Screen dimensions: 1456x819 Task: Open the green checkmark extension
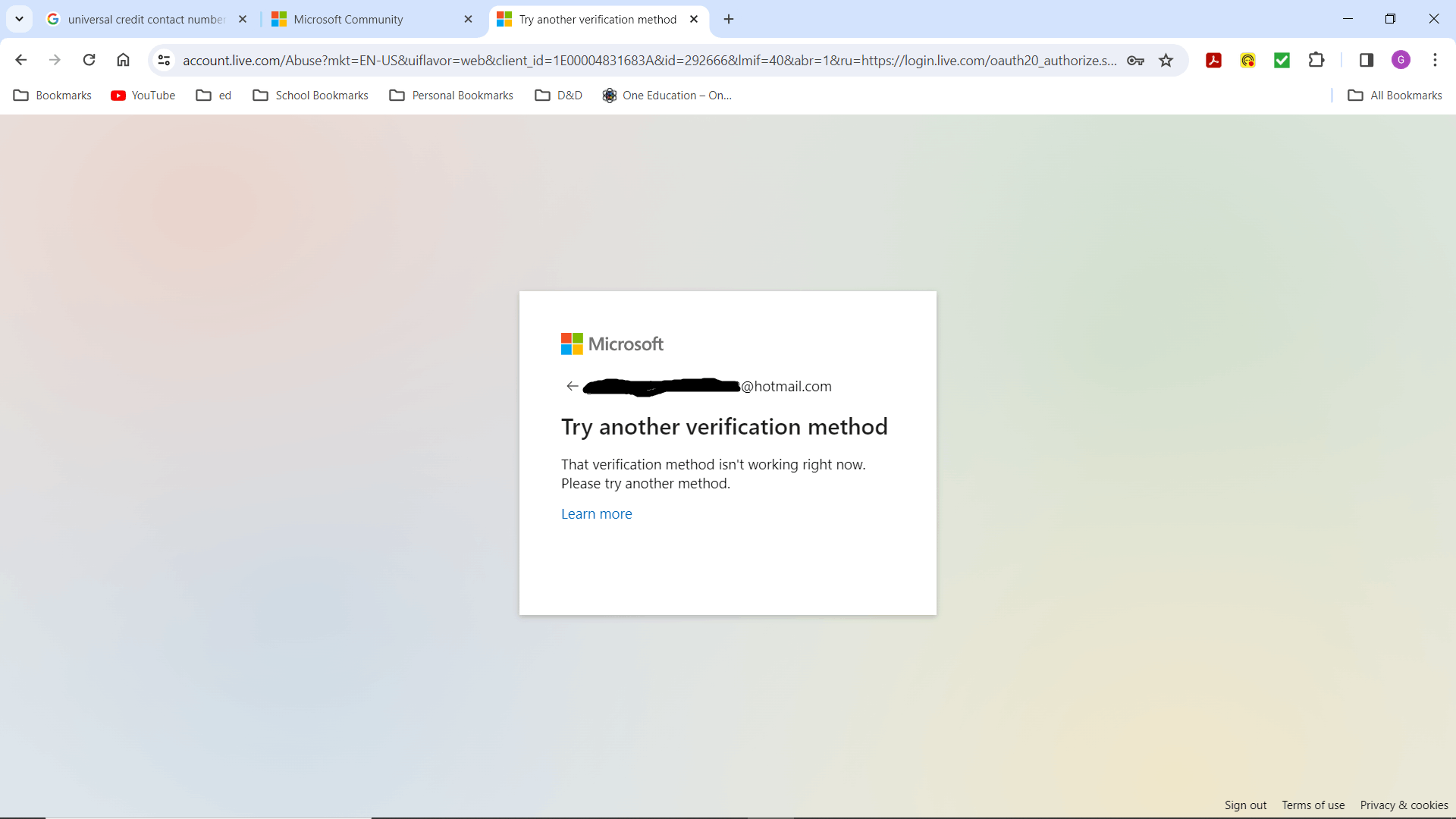click(1282, 61)
